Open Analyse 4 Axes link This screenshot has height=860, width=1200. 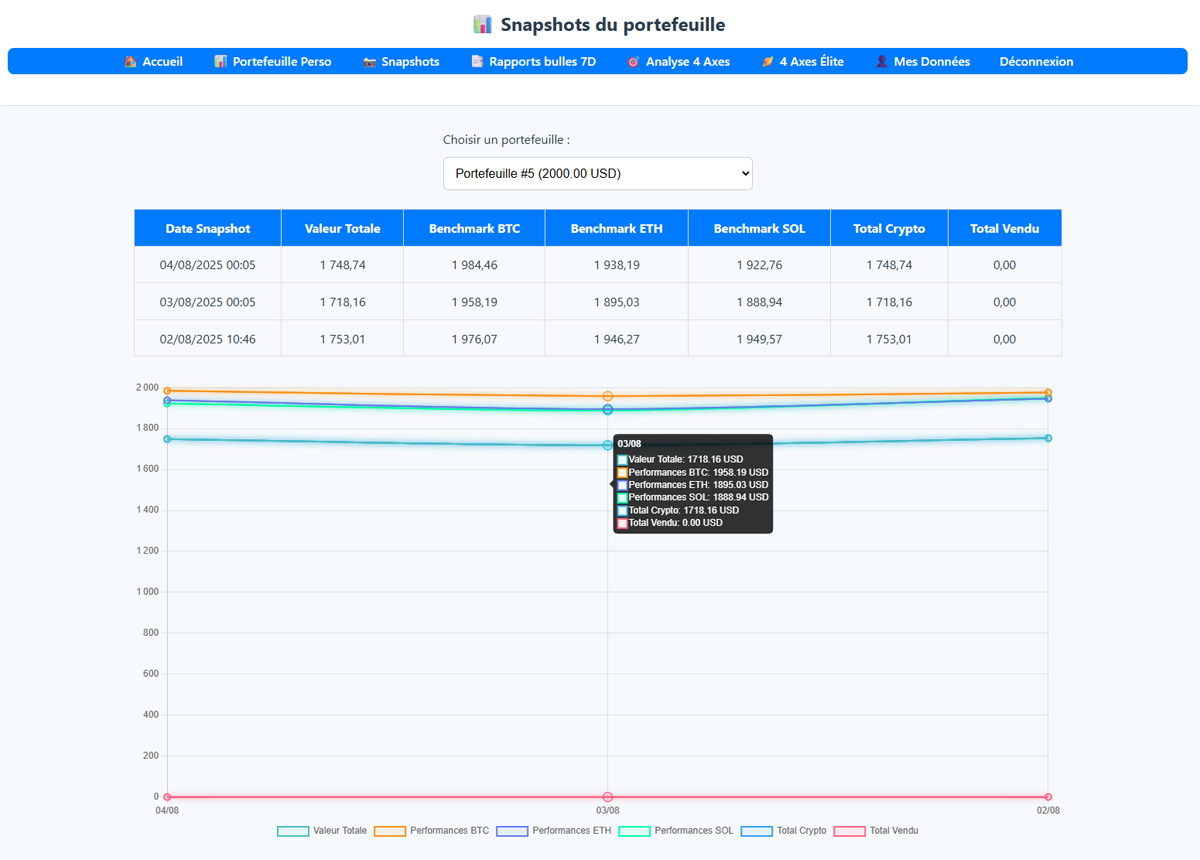687,62
